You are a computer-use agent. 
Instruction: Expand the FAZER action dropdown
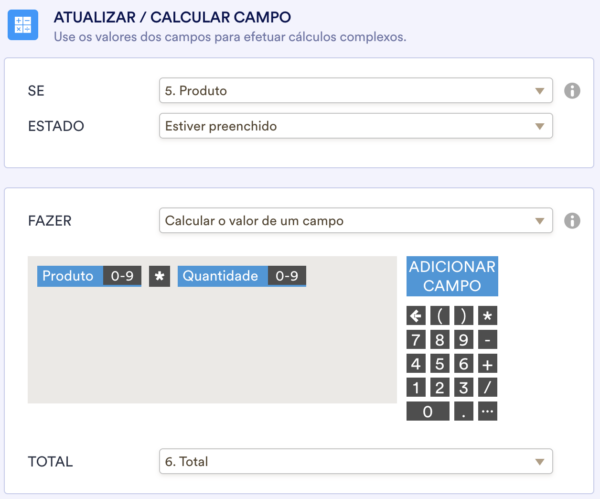click(355, 221)
